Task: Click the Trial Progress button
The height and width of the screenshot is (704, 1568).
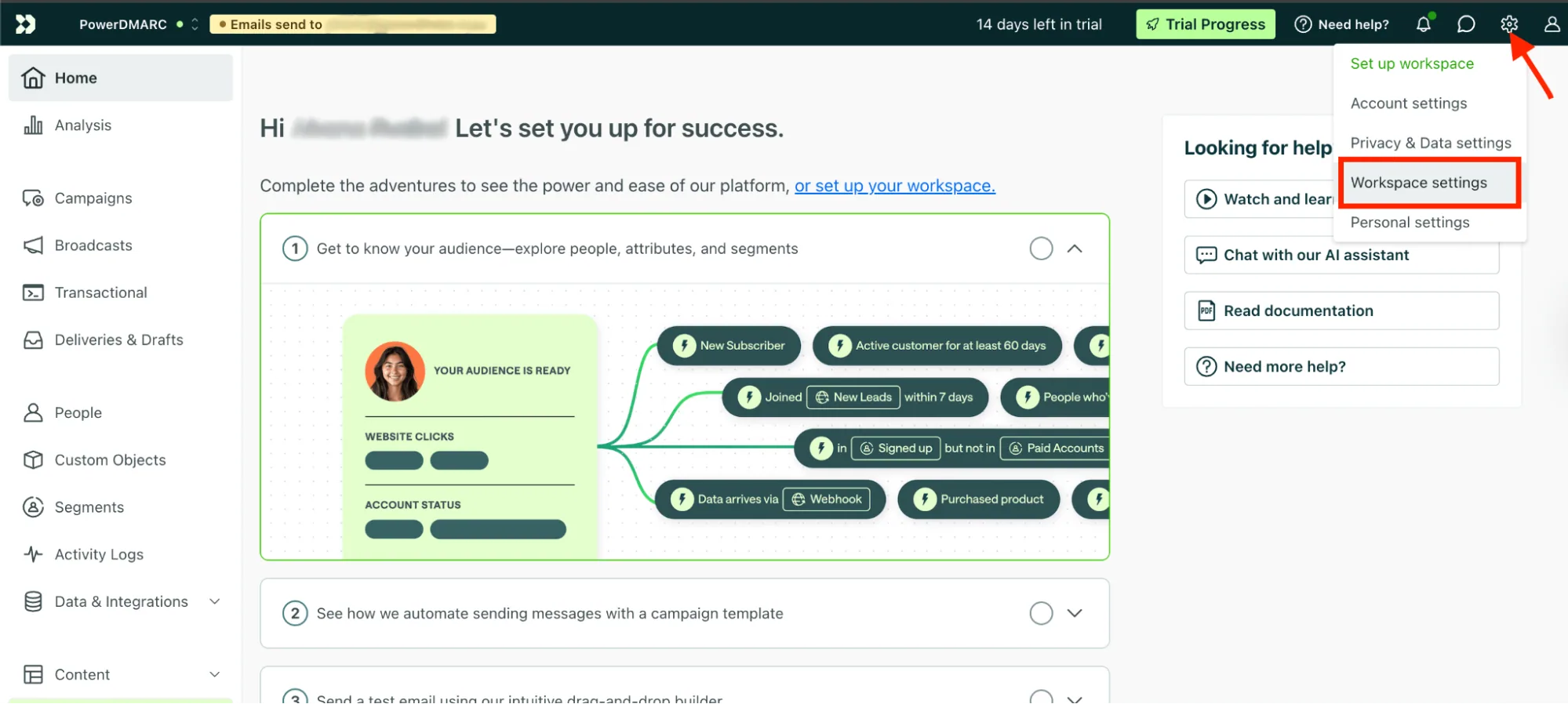Action: click(x=1206, y=24)
